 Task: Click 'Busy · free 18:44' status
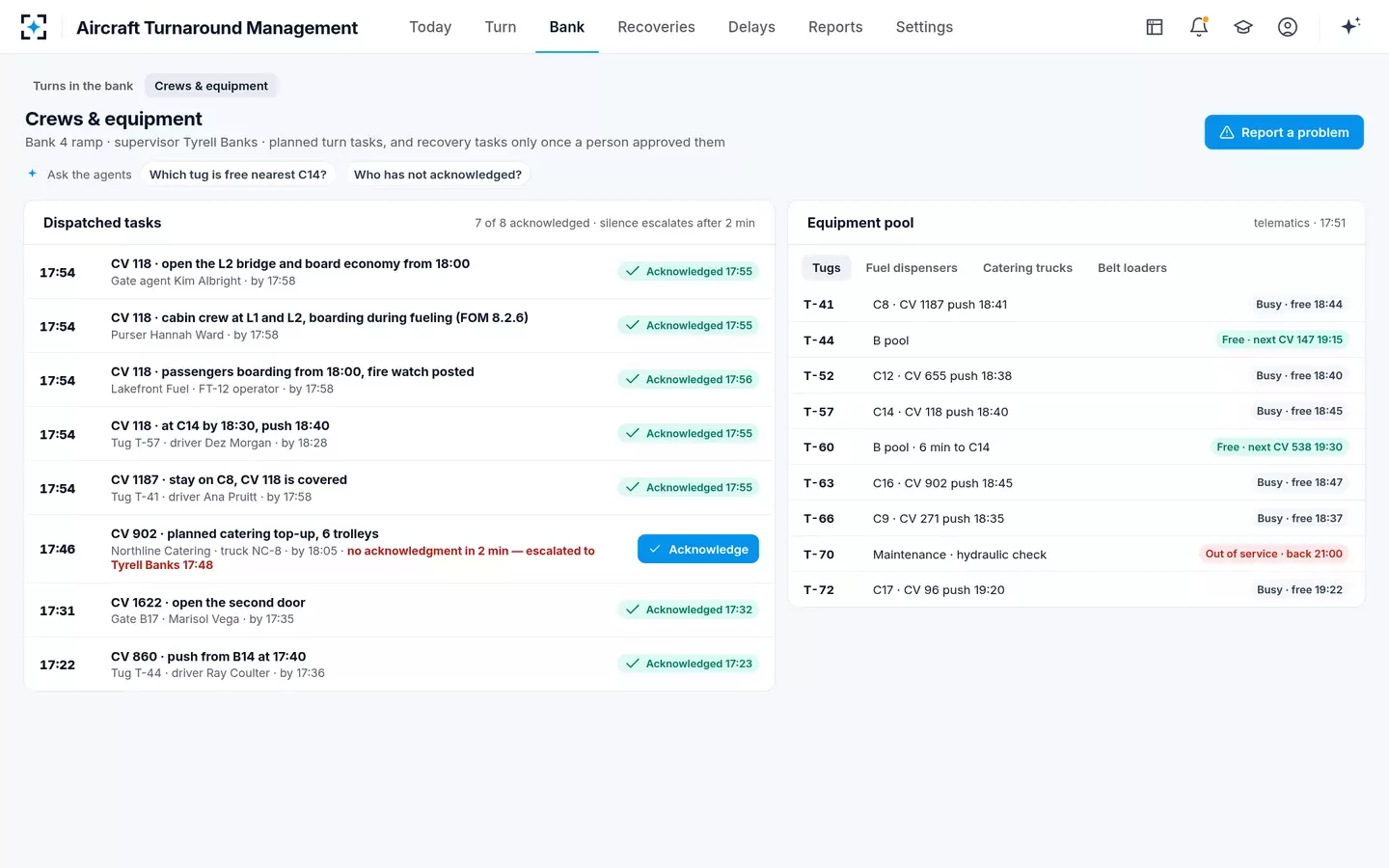point(1299,304)
